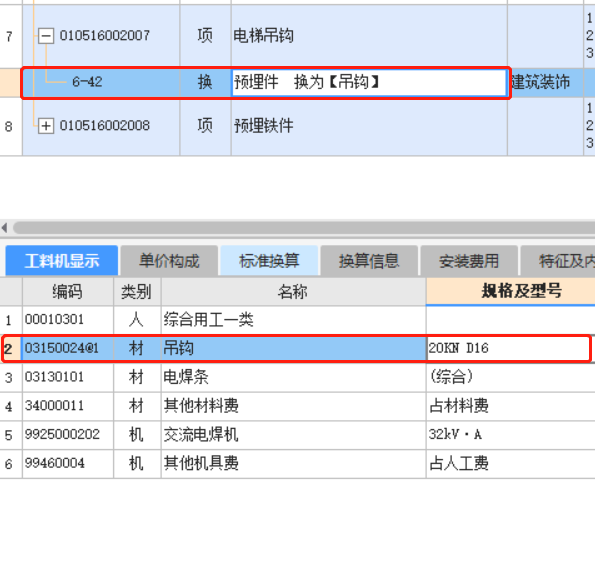This screenshot has height=573, width=595.
Task: Select resource row number 6
Action: pos(11,464)
